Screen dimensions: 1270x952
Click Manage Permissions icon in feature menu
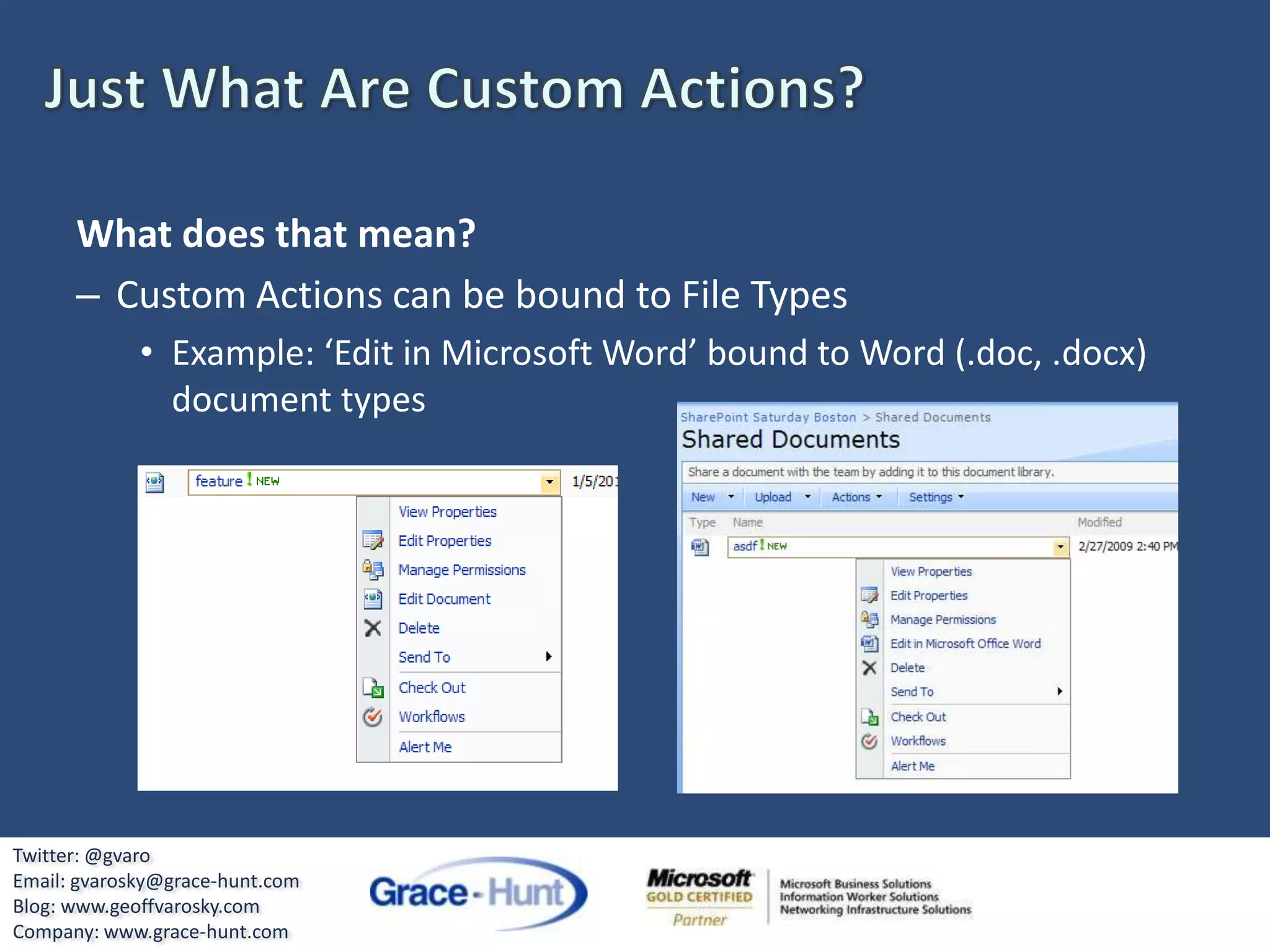point(373,569)
